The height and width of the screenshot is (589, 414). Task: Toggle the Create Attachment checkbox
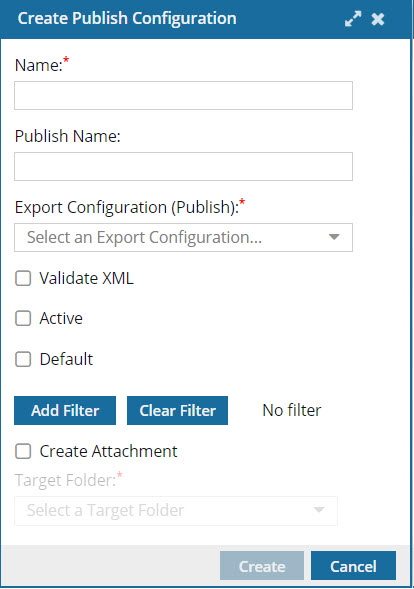coord(23,451)
